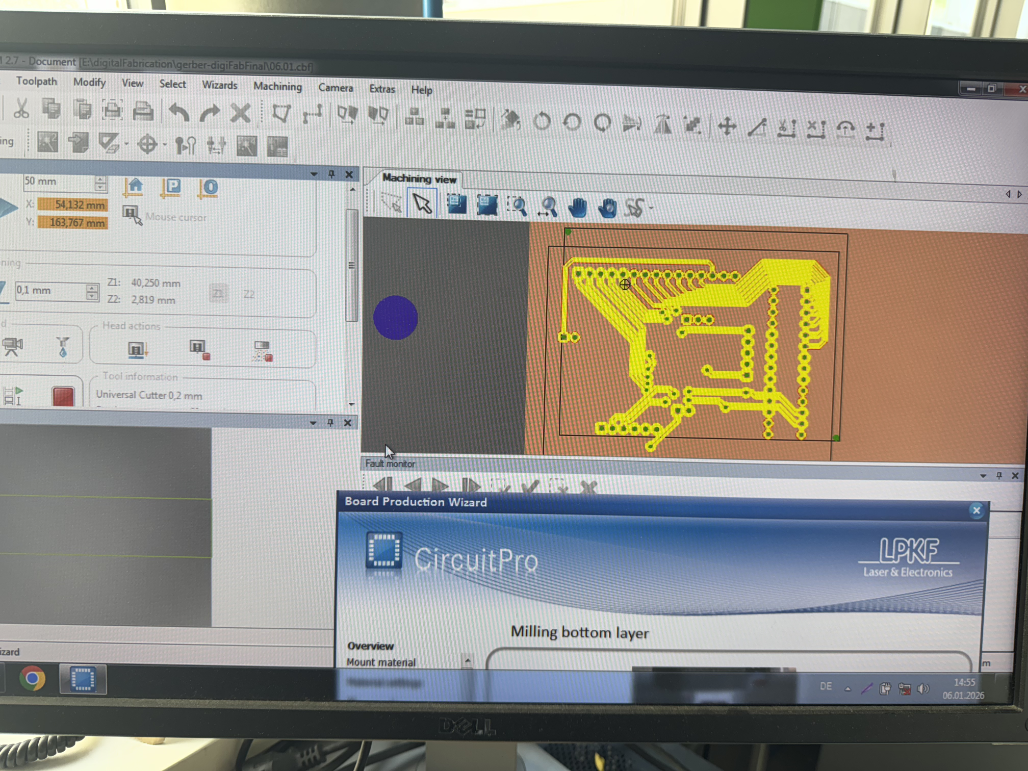Select the arrow pointer tool in Machining view
The height and width of the screenshot is (771, 1028).
coord(422,204)
